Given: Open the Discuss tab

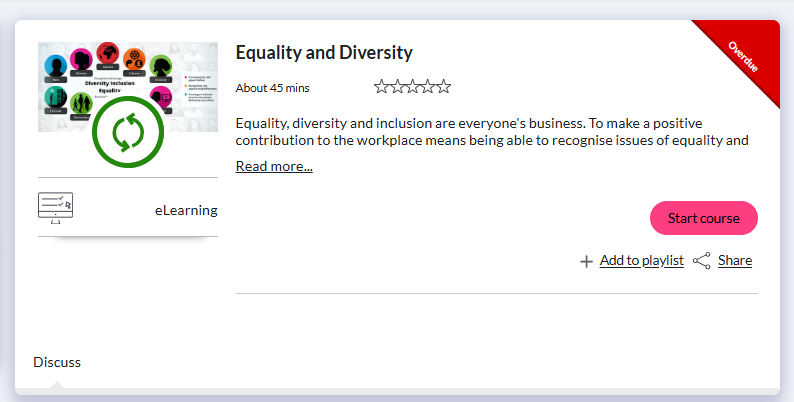Looking at the screenshot, I should coord(57,362).
